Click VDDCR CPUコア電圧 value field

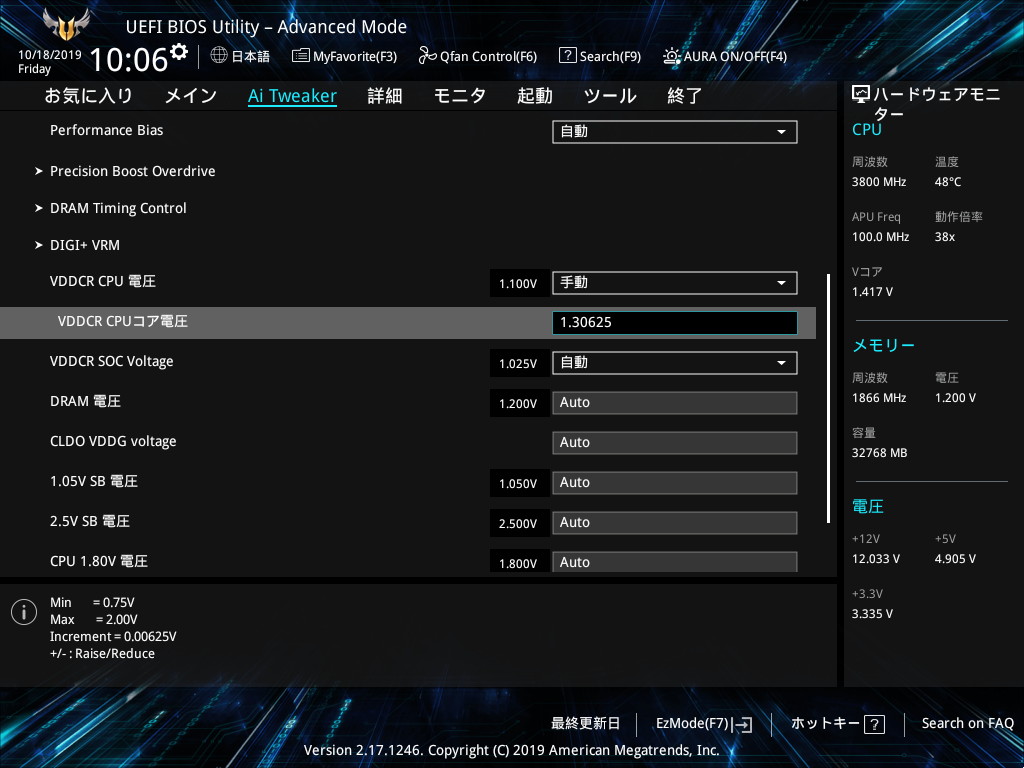click(x=675, y=323)
